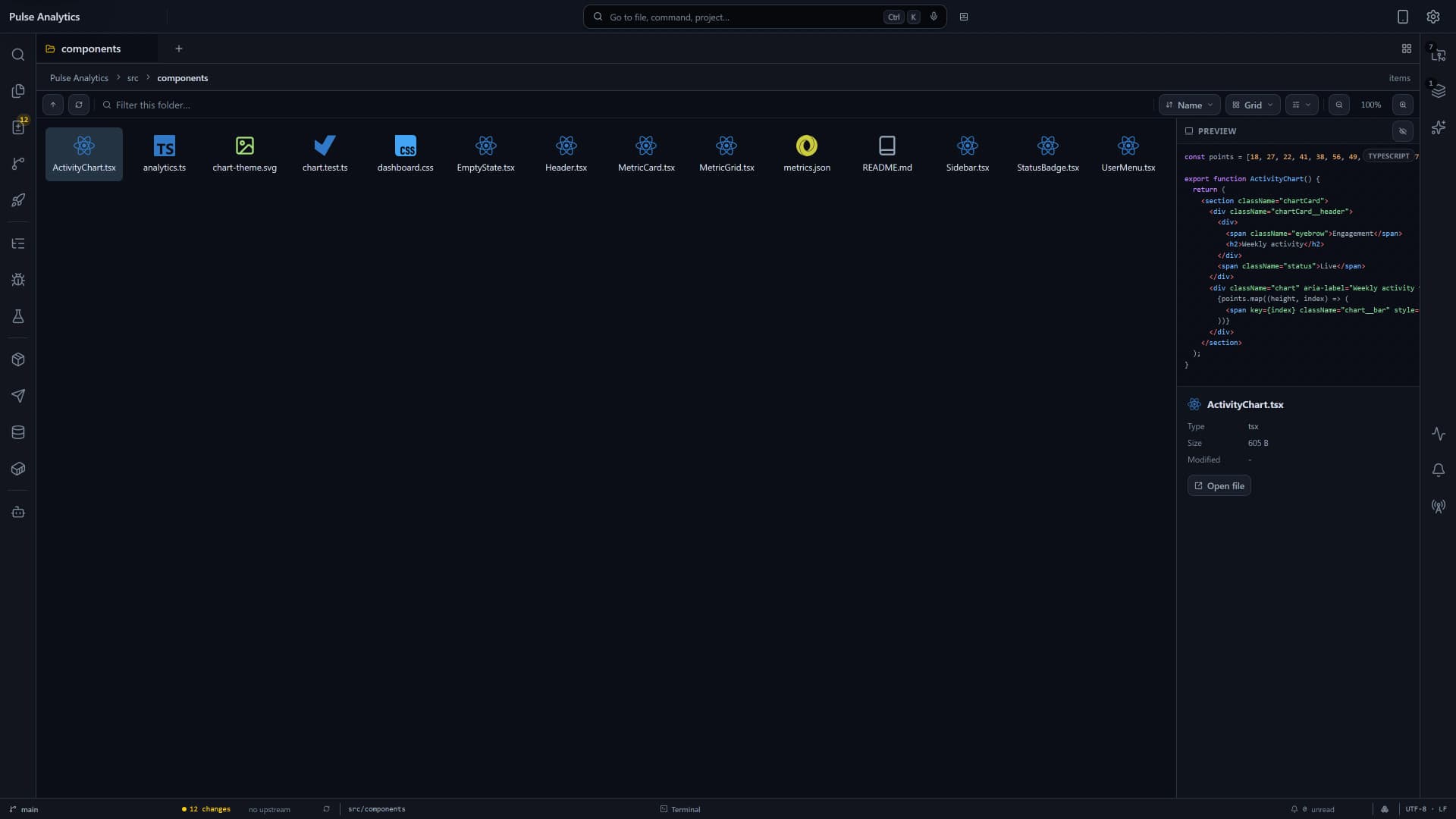Click the mobile device icon in top bar

(x=1403, y=17)
